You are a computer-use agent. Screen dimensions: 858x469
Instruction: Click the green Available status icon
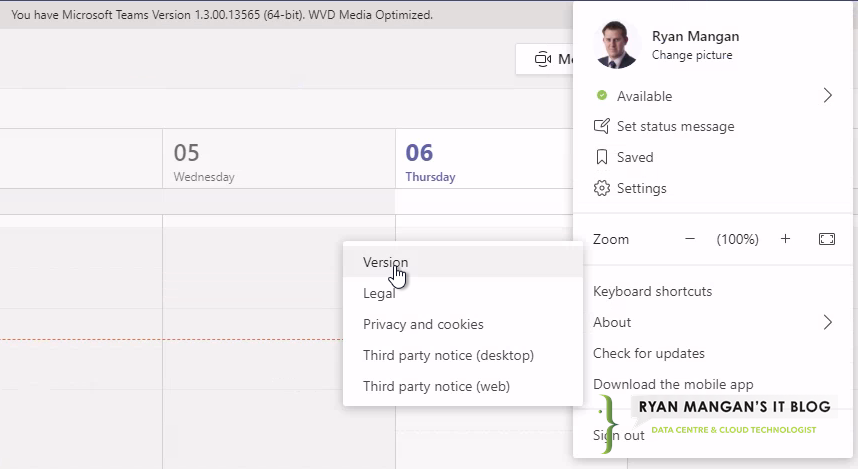click(x=601, y=95)
